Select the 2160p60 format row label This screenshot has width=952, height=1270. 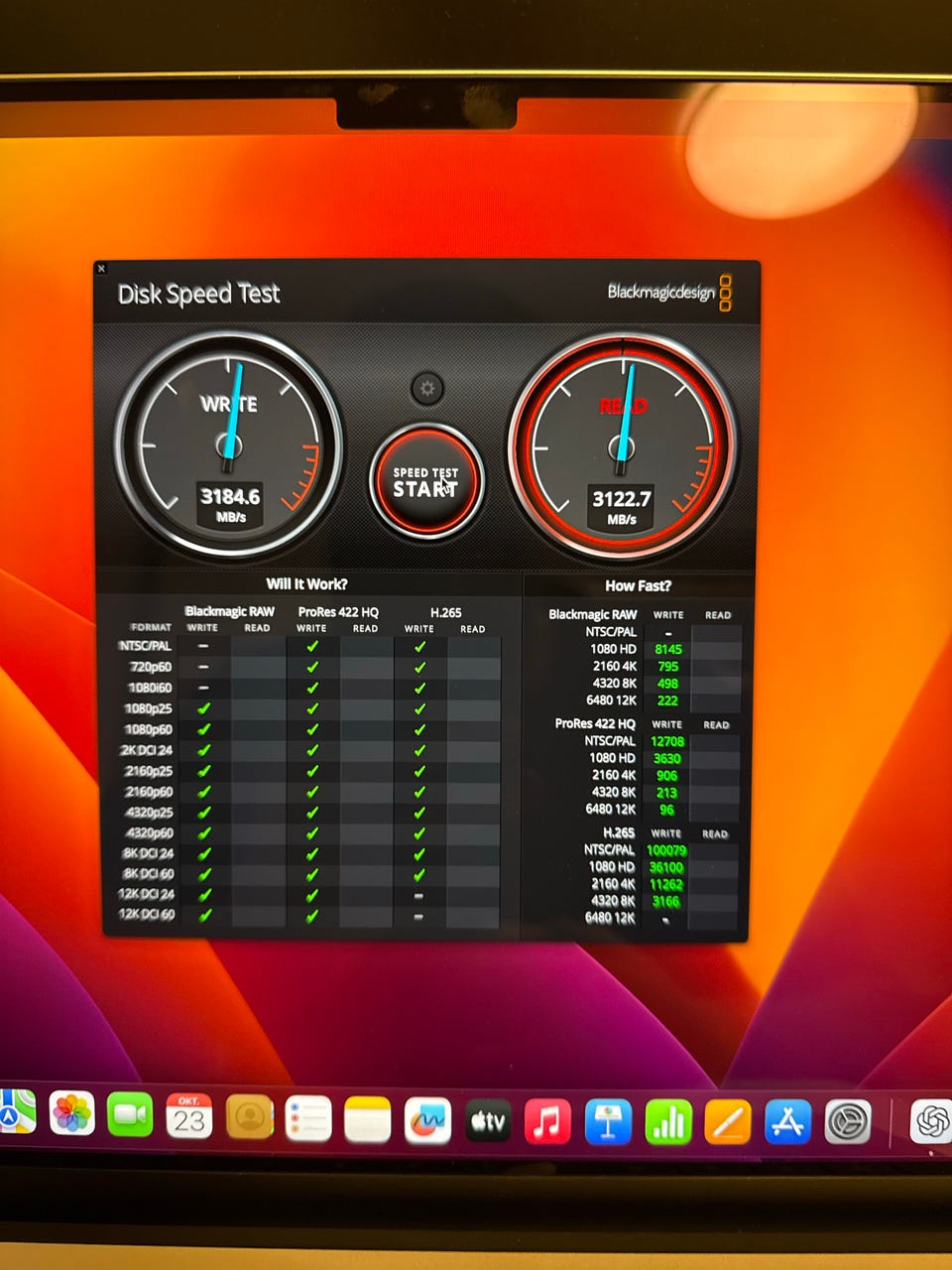(148, 792)
